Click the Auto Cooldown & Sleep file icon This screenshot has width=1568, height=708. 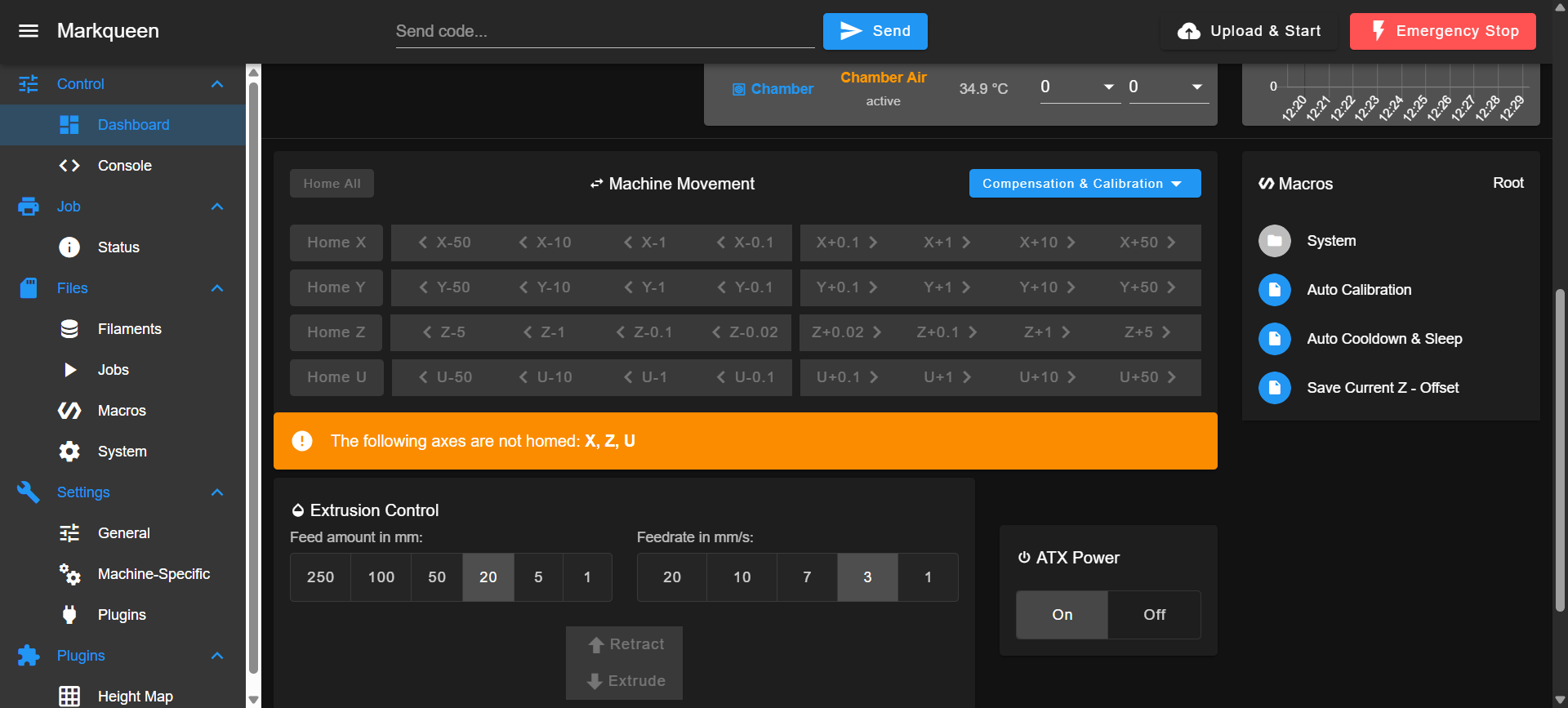[x=1274, y=339]
